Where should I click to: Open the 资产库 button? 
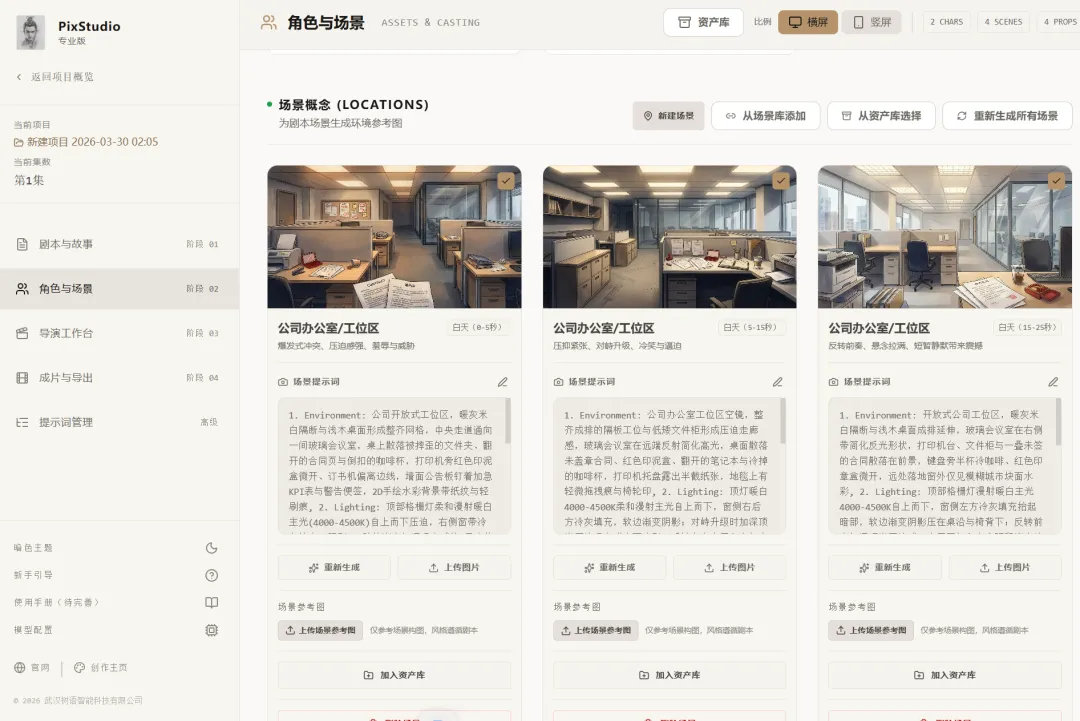pyautogui.click(x=703, y=22)
